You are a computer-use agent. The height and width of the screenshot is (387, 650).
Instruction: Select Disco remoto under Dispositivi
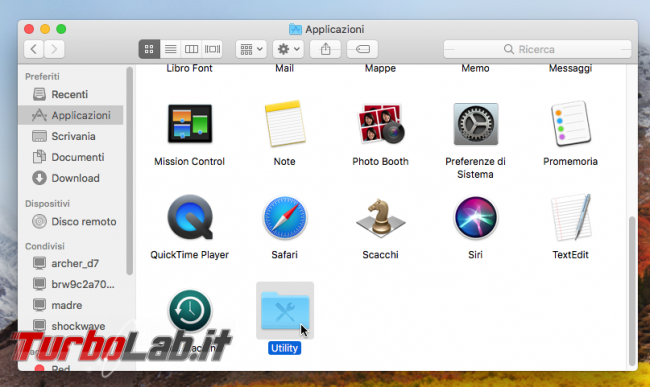(x=70, y=222)
